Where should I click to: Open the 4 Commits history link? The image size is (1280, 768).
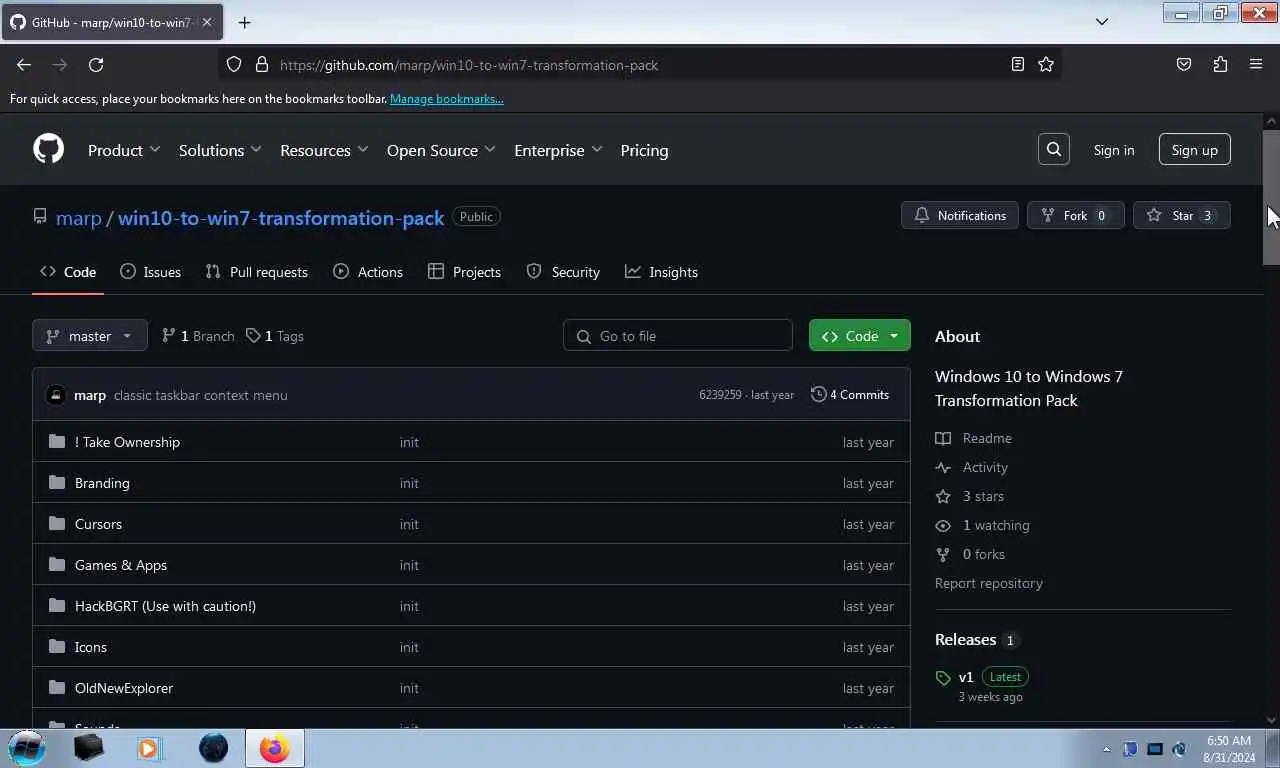[x=850, y=395]
